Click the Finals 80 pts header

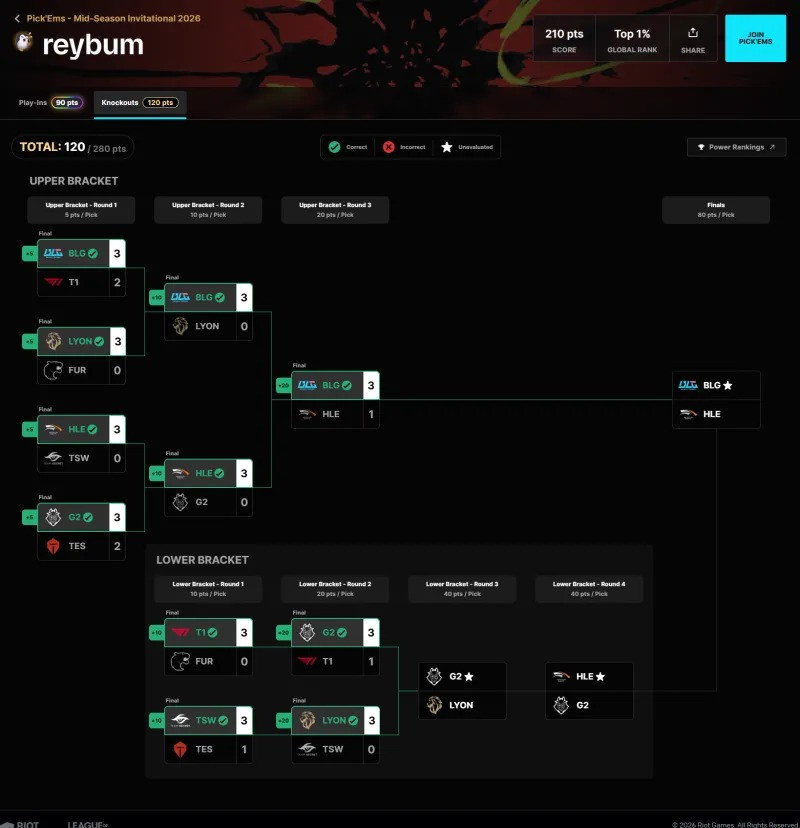point(716,210)
